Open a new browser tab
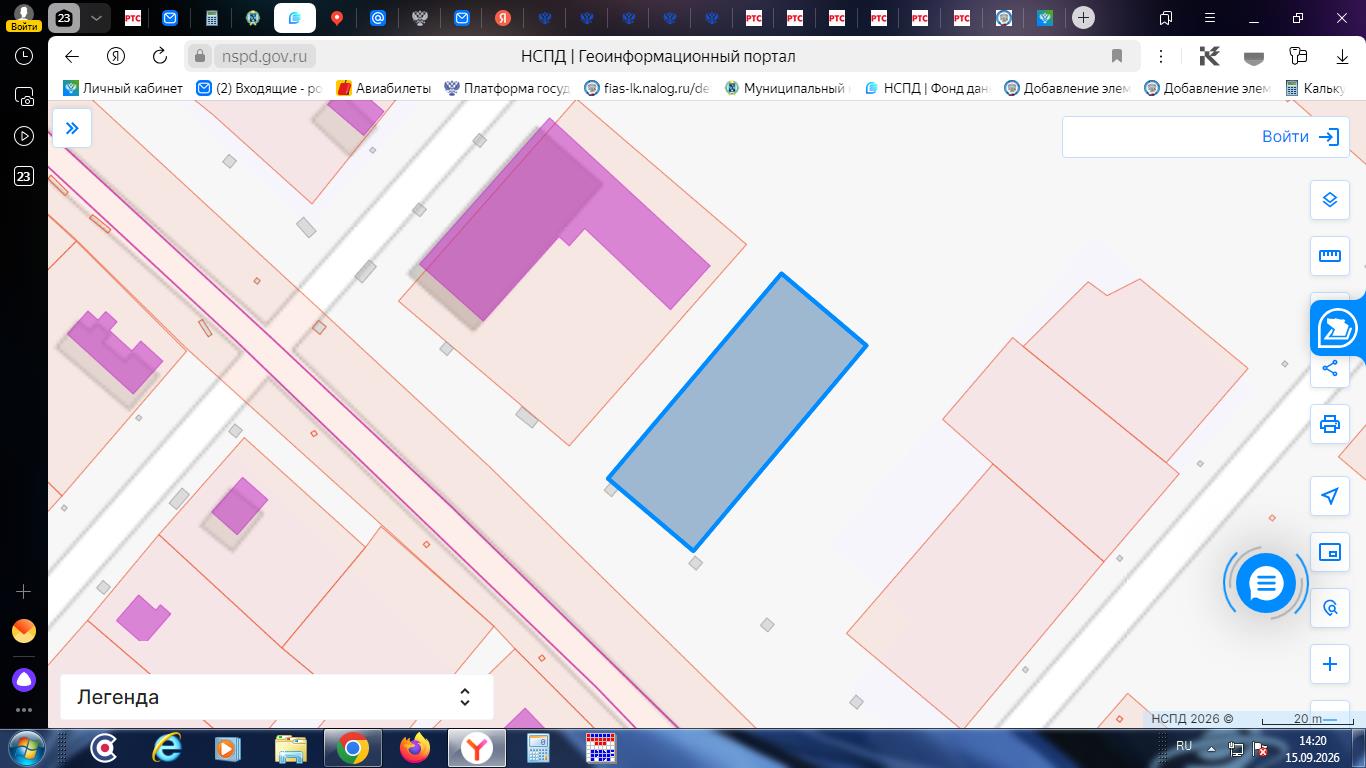Image resolution: width=1366 pixels, height=768 pixels. (1083, 18)
